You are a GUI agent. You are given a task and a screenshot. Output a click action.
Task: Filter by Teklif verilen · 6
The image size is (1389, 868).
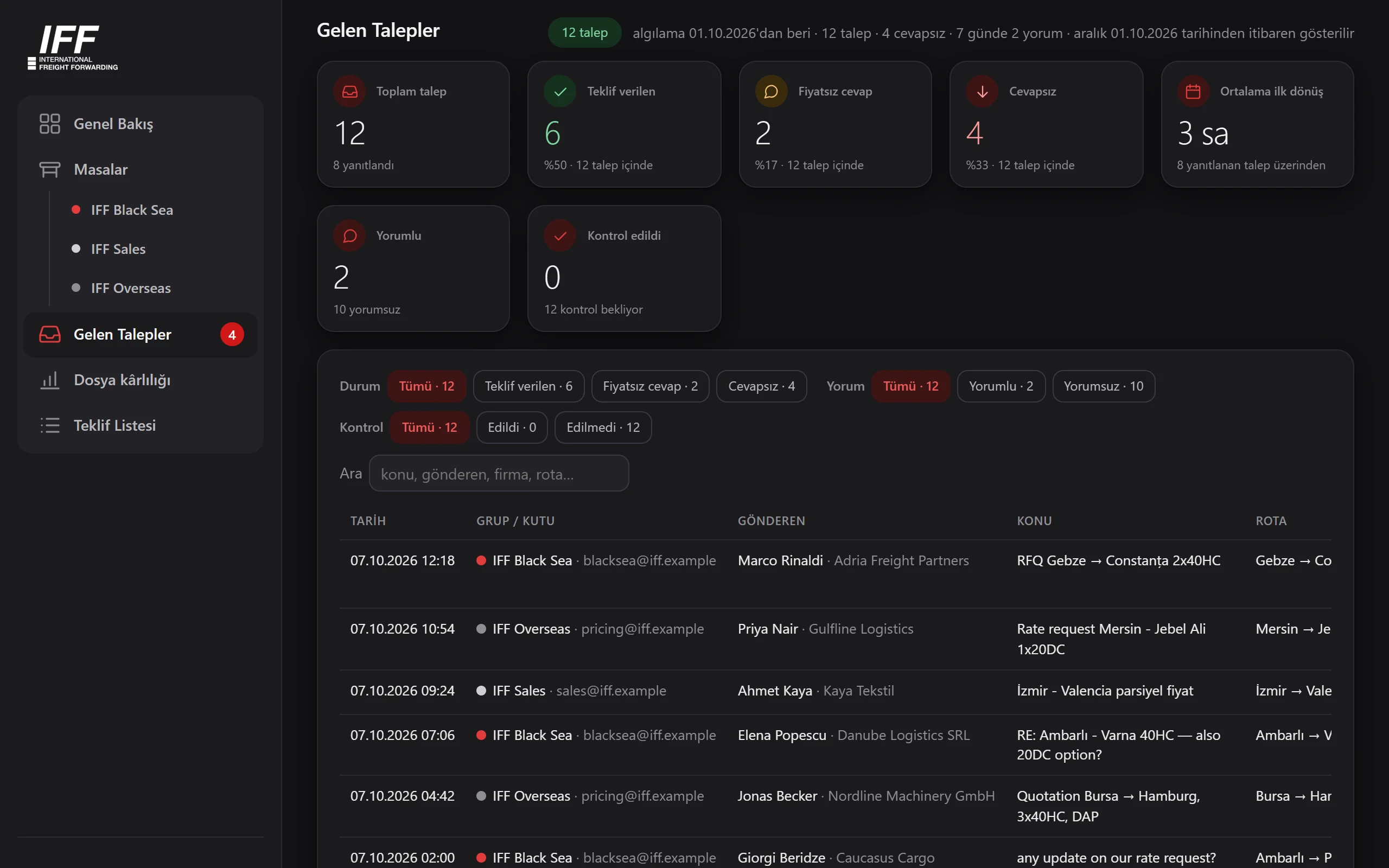[528, 386]
